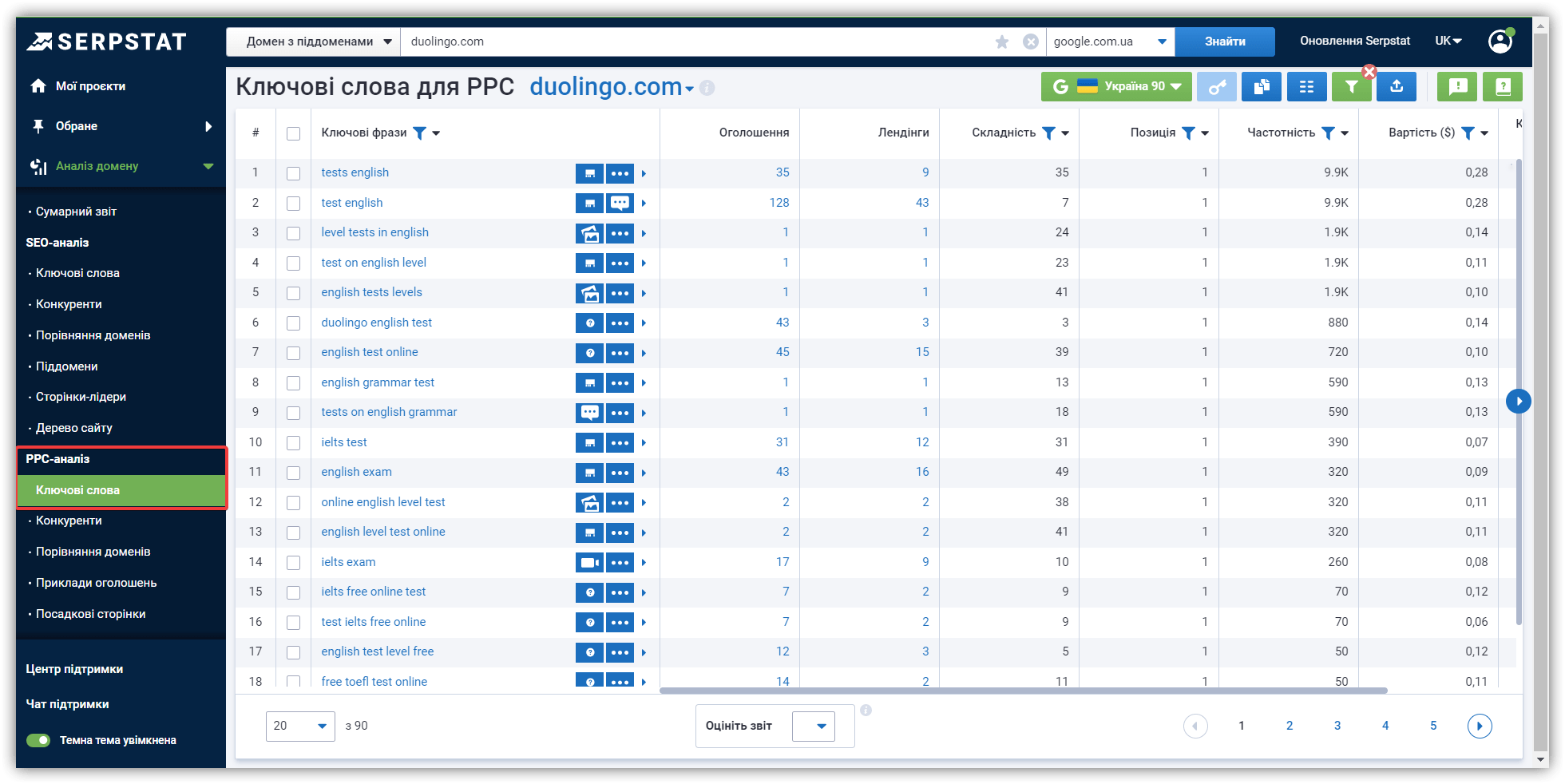The height and width of the screenshot is (784, 1565).
Task: Select checkbox for 'ielts exam' row
Action: pyautogui.click(x=294, y=562)
